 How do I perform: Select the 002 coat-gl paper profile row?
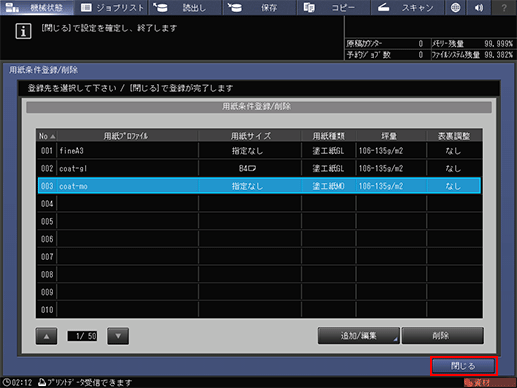pos(259,168)
